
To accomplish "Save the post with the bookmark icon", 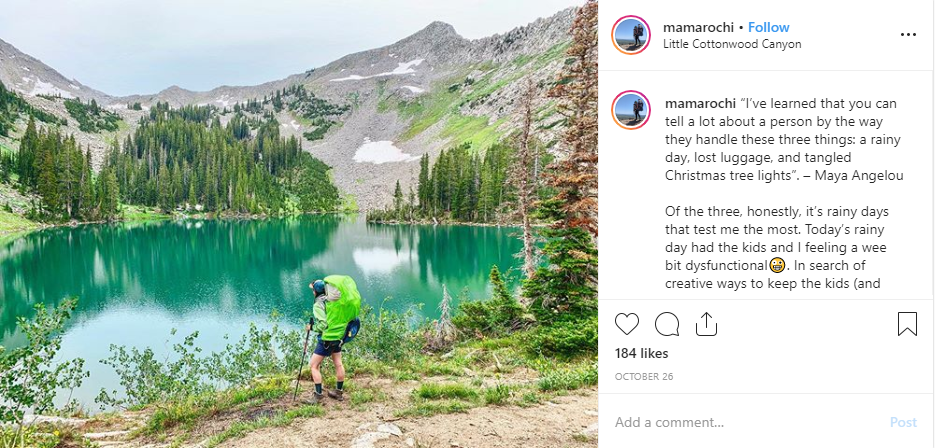I will (907, 324).
